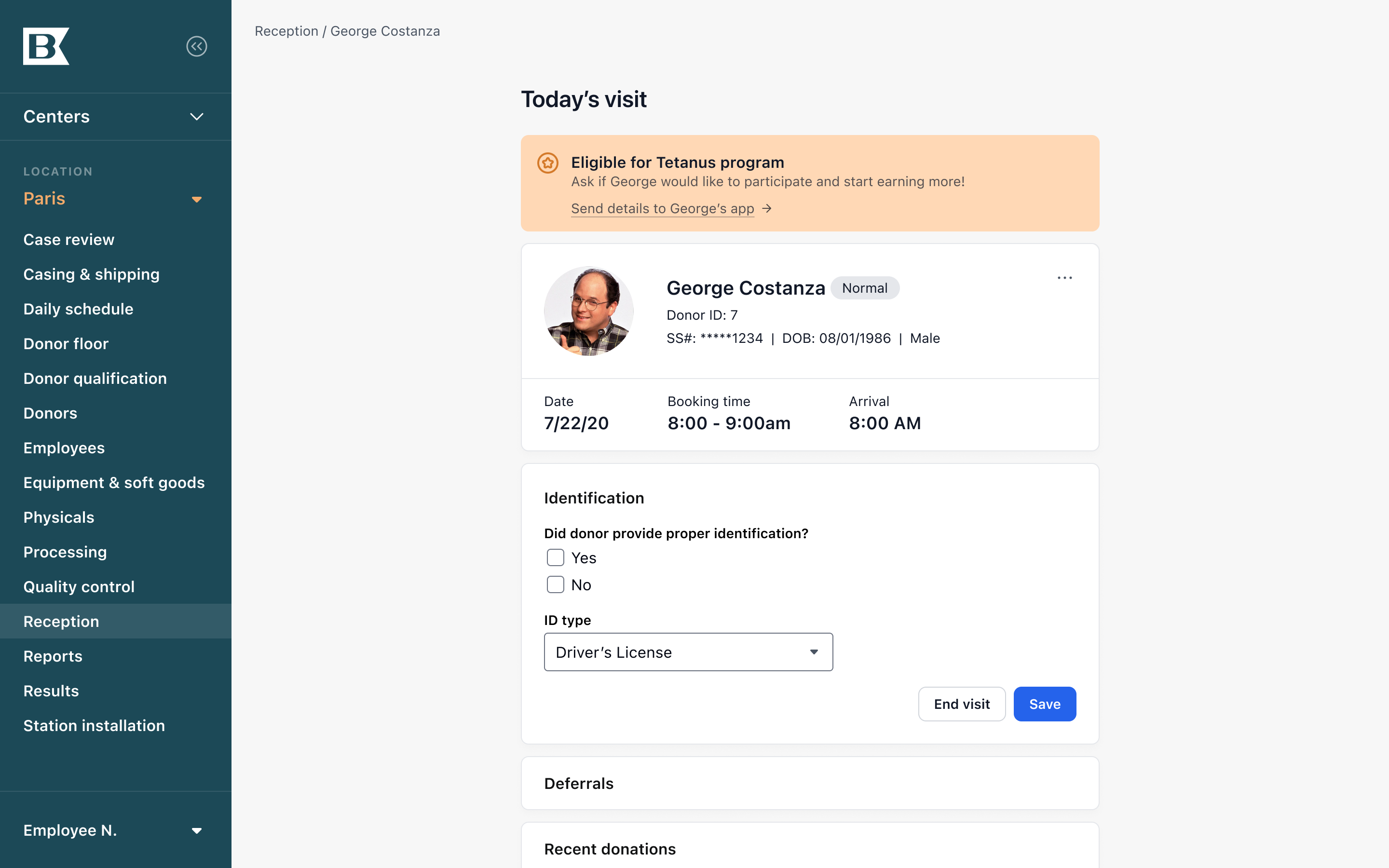Click the Tetanus program star badge icon
This screenshot has height=868, width=1389.
click(x=547, y=163)
